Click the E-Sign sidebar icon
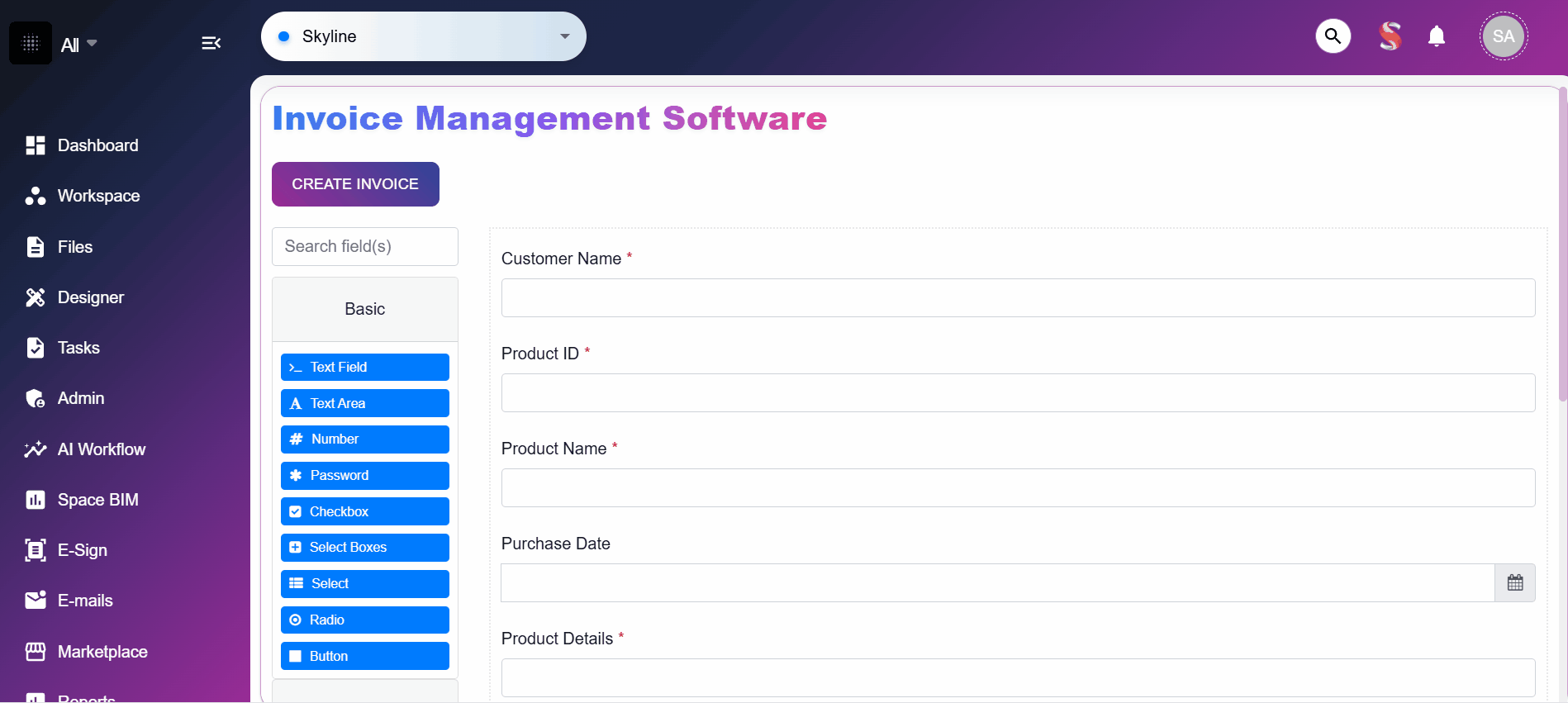Viewport: 1568px width, 703px height. click(36, 550)
